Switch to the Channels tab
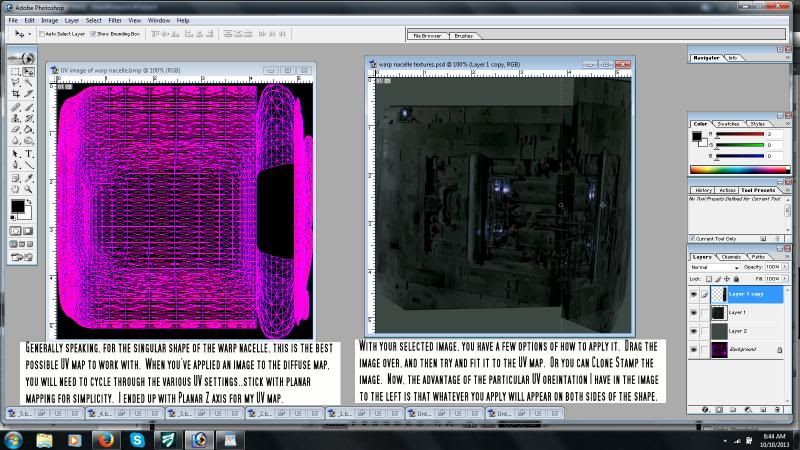800x450 pixels. click(731, 257)
